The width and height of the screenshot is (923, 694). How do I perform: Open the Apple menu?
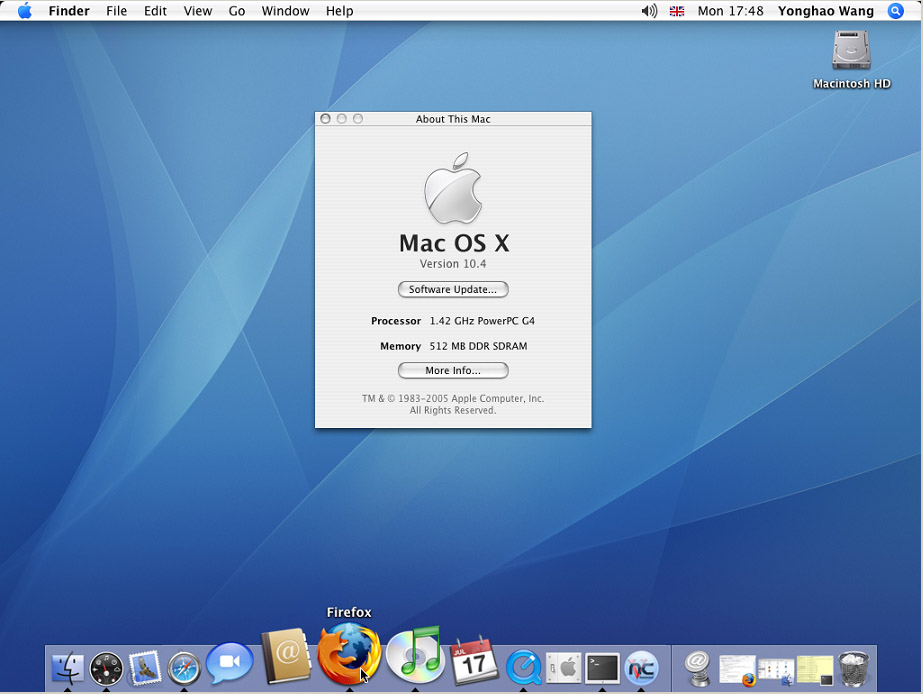pyautogui.click(x=25, y=11)
